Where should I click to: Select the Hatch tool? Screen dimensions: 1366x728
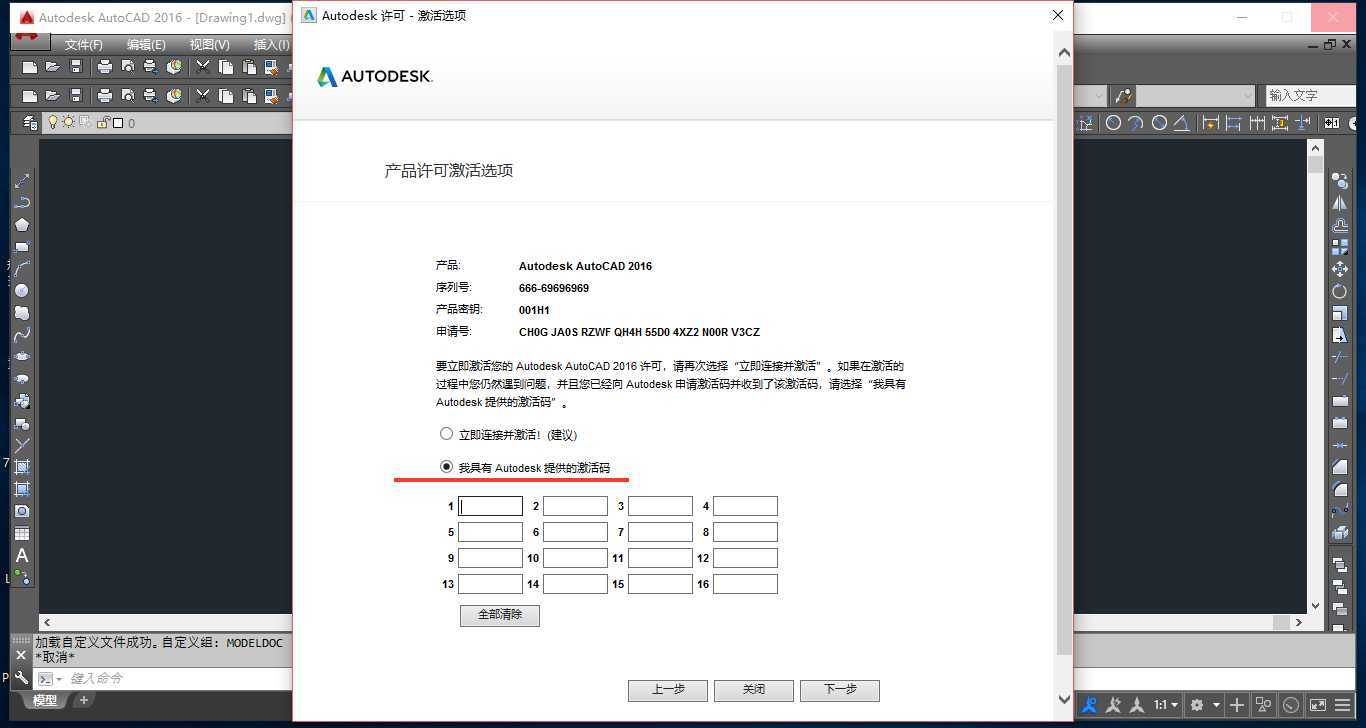22,467
